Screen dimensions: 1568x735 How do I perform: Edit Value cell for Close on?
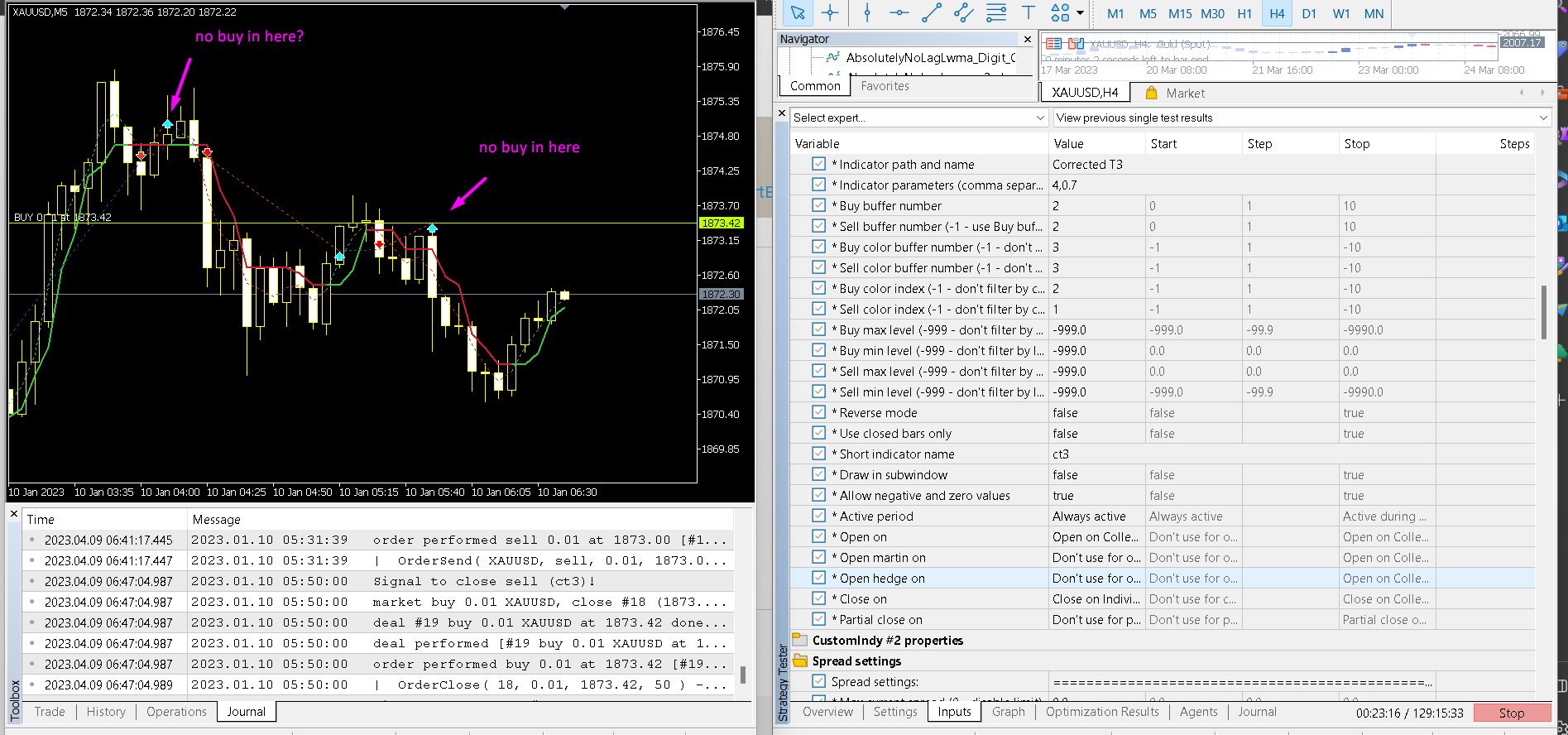1096,598
